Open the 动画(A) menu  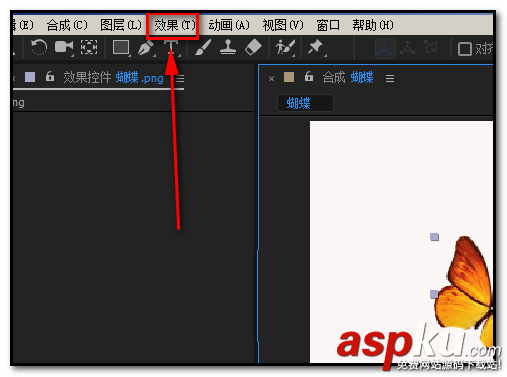[229, 25]
